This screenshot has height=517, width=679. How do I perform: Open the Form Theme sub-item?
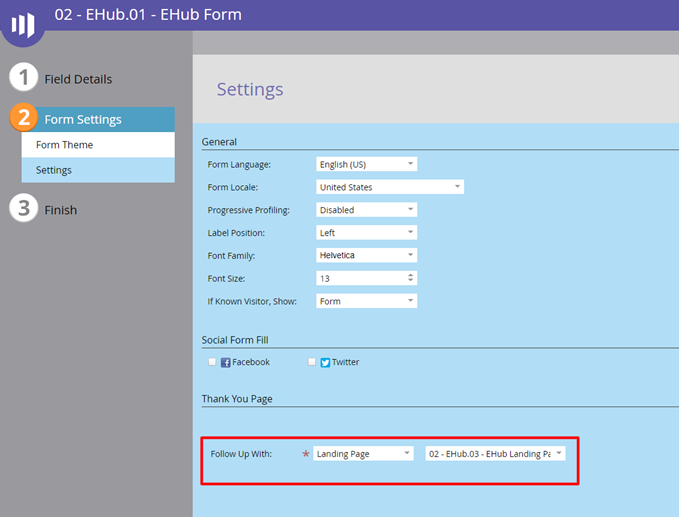pos(98,145)
